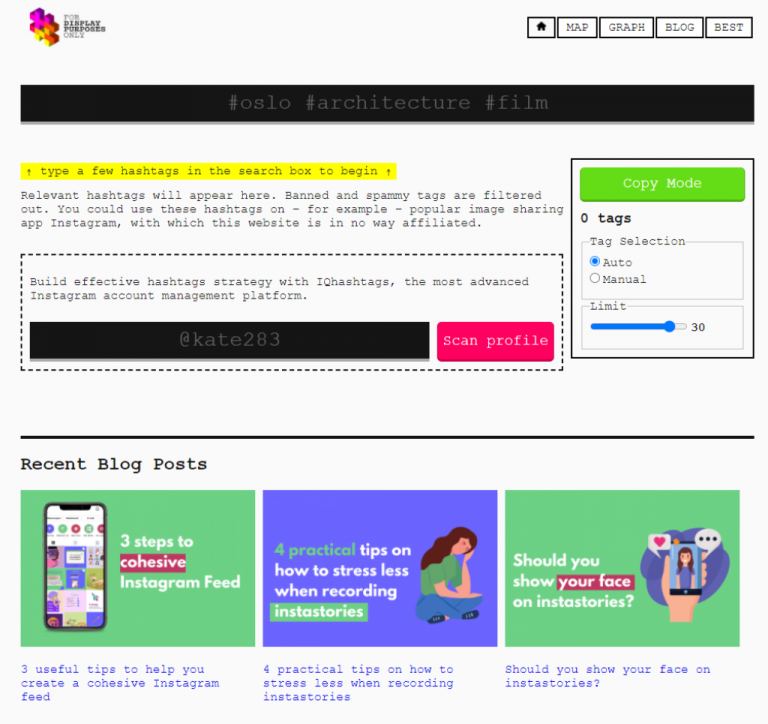The height and width of the screenshot is (724, 768).
Task: Follow the cohesive Instagram feed tips link
Action: click(x=119, y=682)
